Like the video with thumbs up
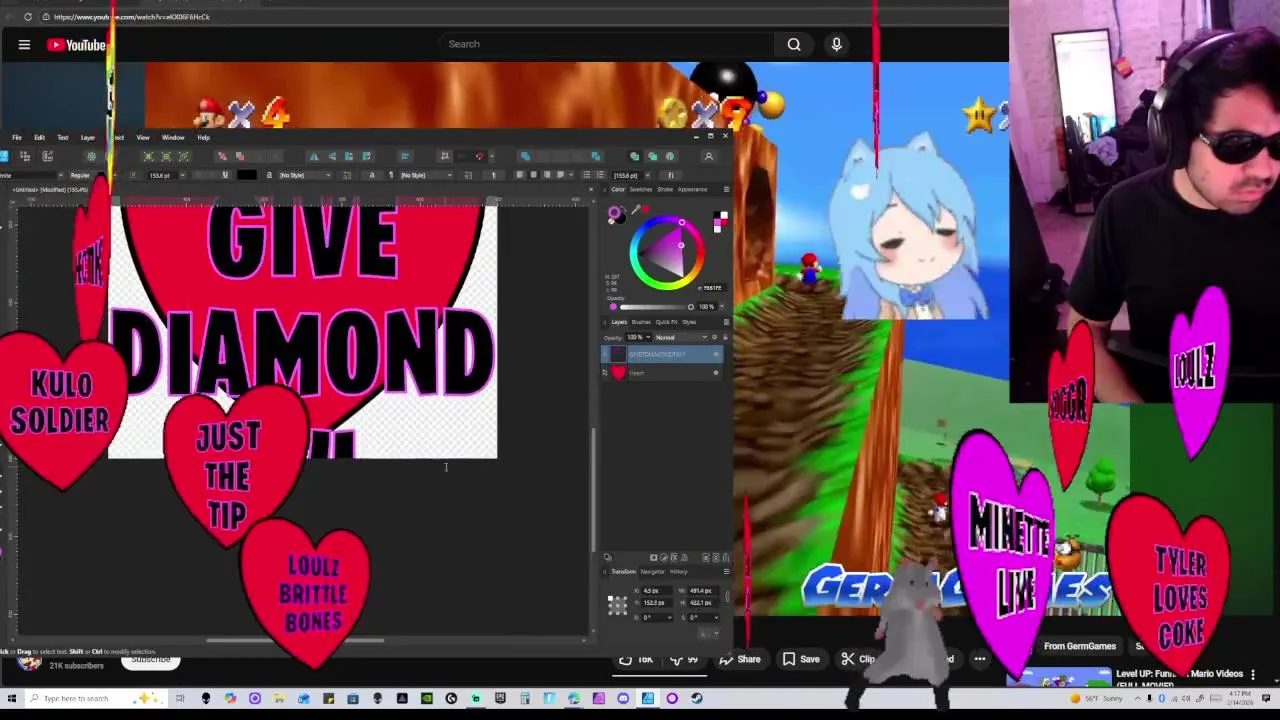This screenshot has width=1280, height=720. (636, 659)
